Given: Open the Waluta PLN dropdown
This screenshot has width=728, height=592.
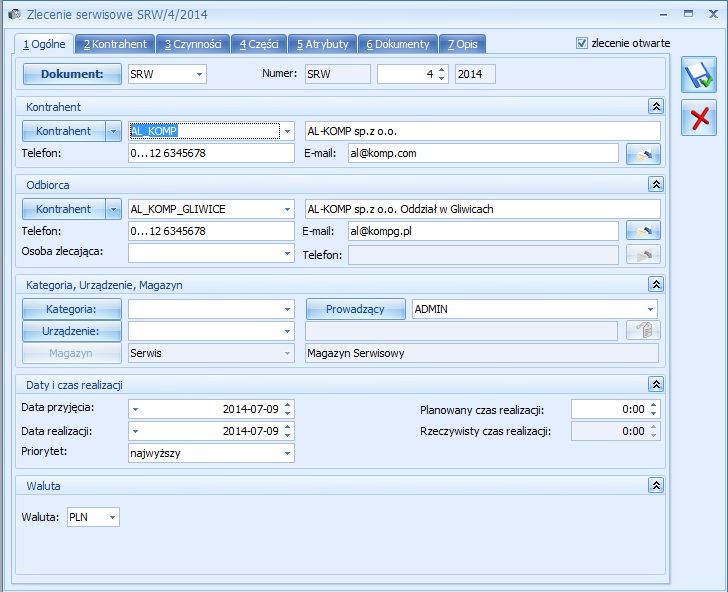Looking at the screenshot, I should 112,517.
